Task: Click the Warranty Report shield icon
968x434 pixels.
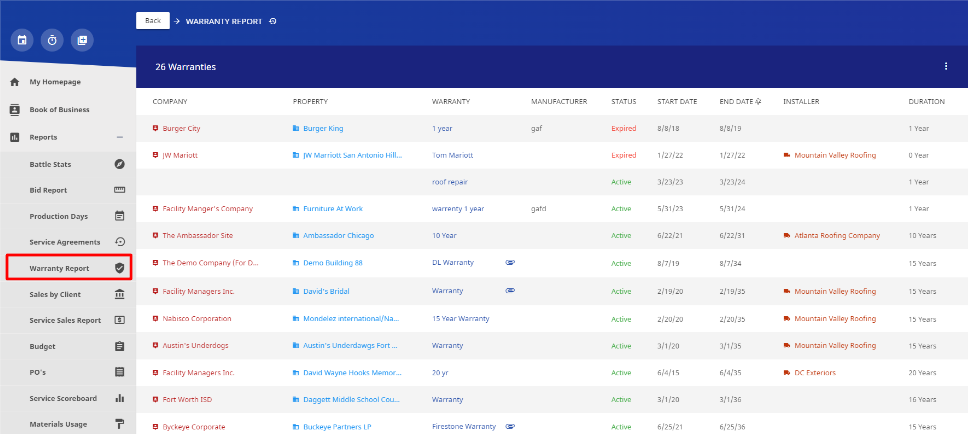Action: 120,269
